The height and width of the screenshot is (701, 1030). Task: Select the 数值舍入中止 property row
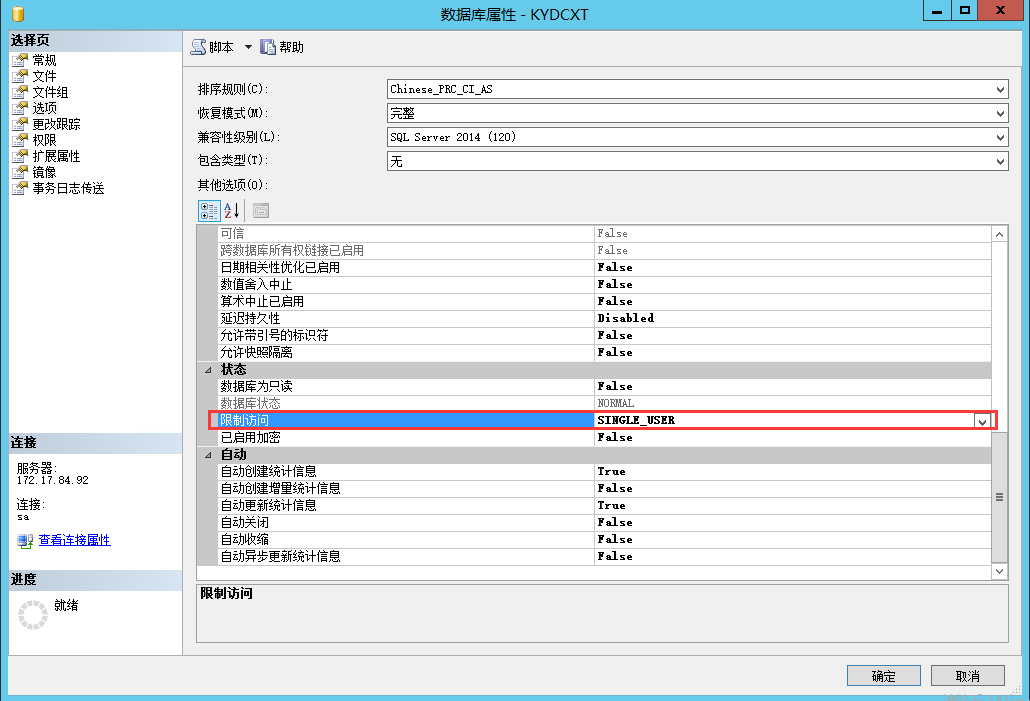(x=604, y=284)
